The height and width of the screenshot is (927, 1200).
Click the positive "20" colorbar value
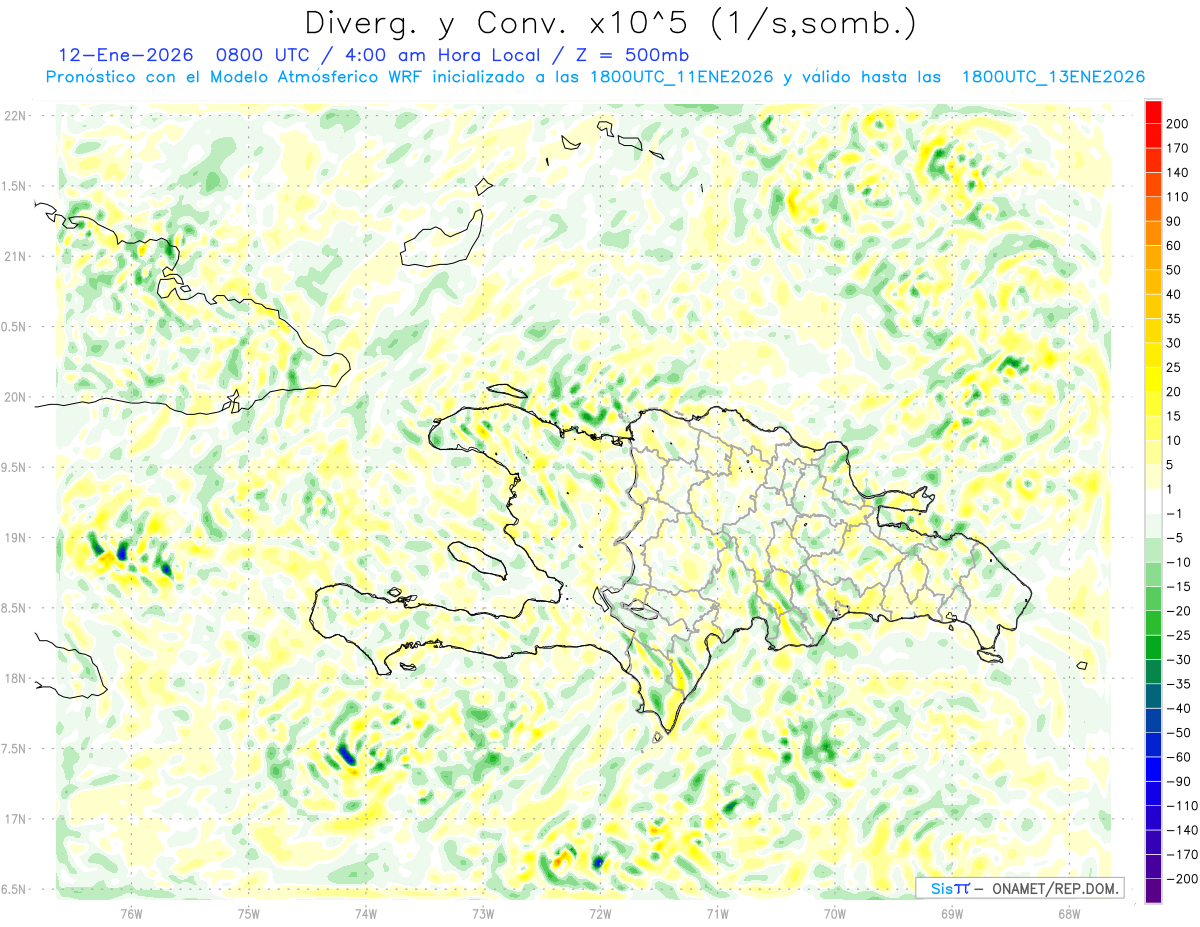pyautogui.click(x=1175, y=392)
